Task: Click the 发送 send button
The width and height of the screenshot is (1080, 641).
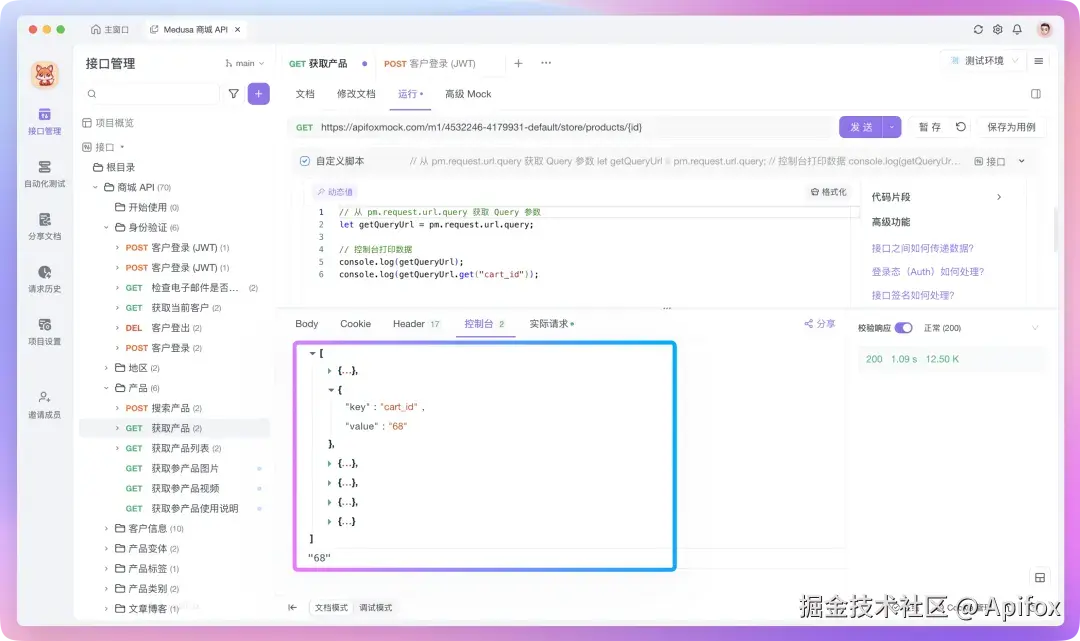Action: (x=862, y=127)
